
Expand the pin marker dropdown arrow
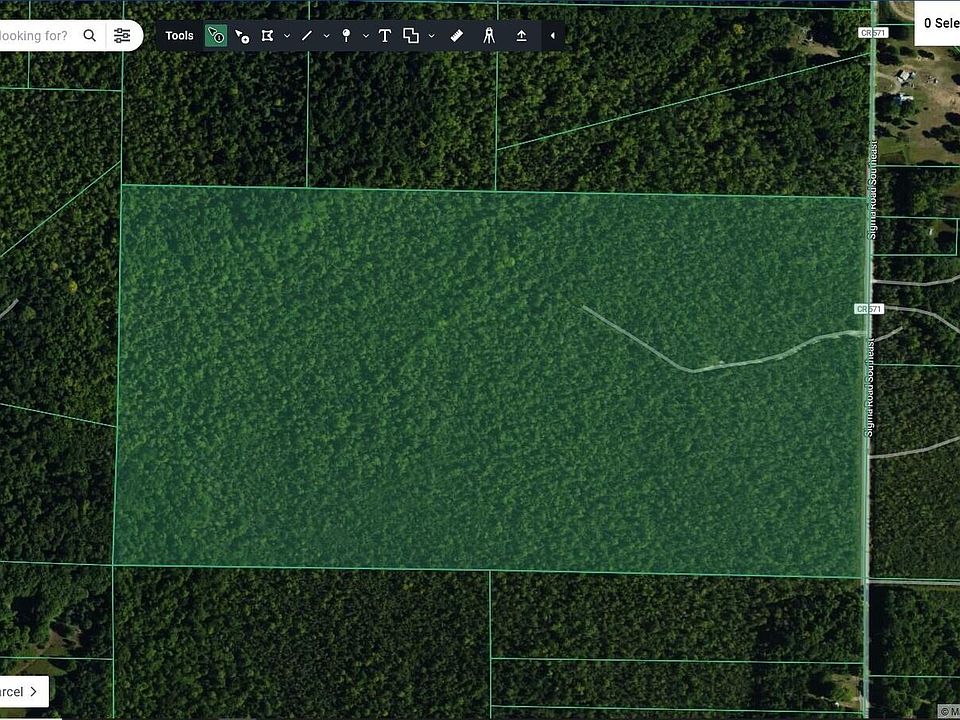(366, 36)
